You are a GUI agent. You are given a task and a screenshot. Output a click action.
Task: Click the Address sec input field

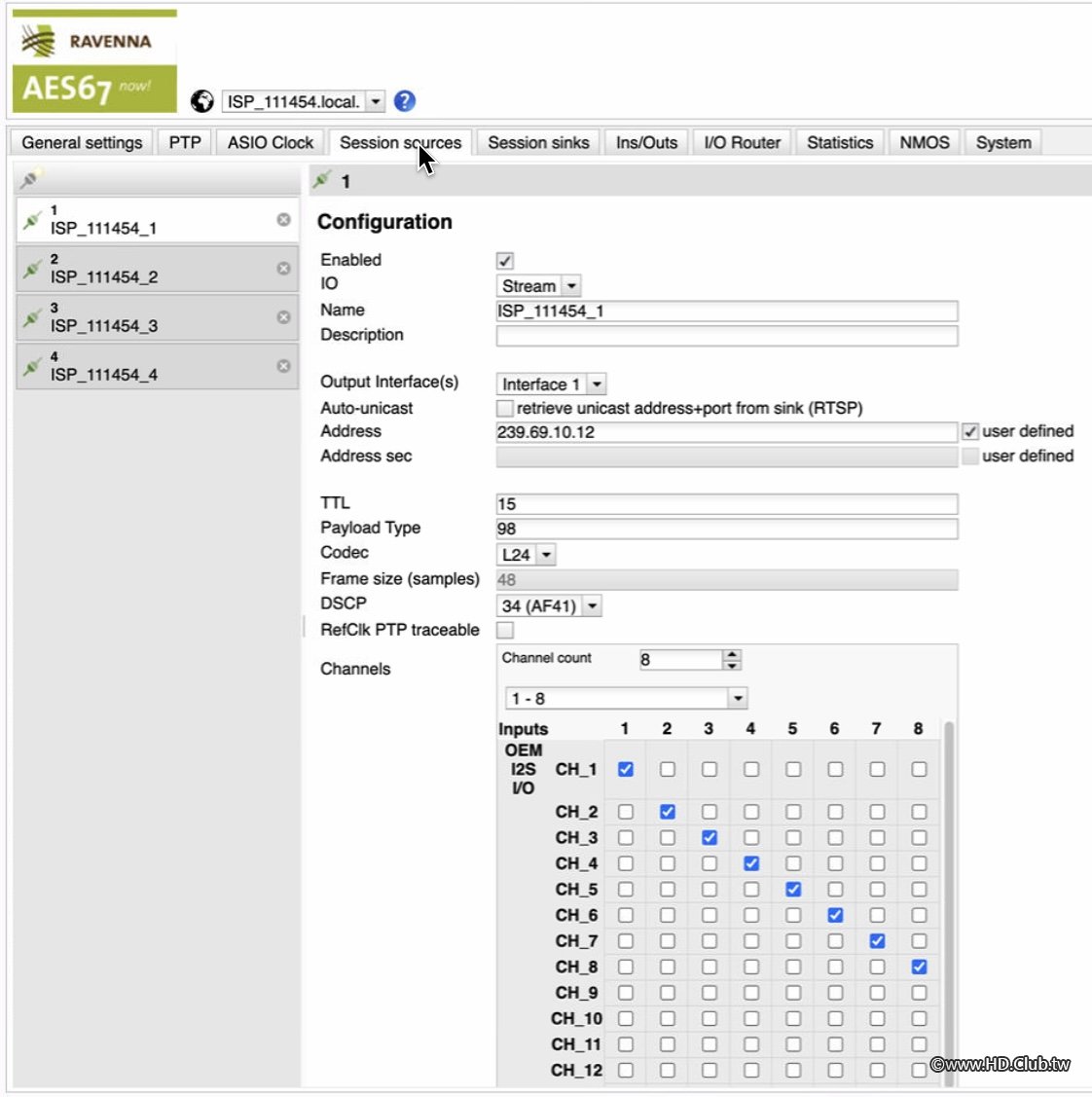(x=727, y=457)
